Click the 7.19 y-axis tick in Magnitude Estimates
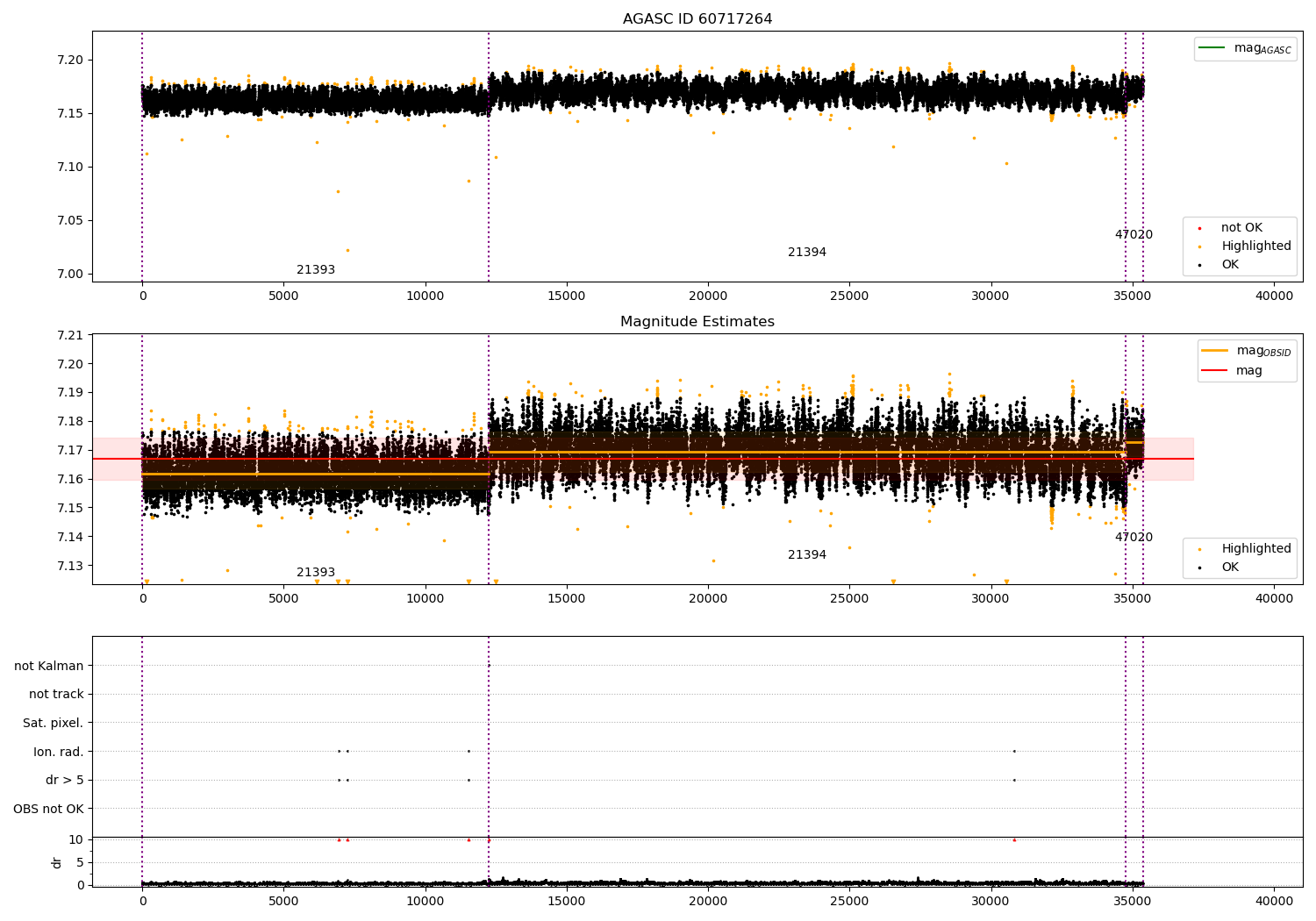This screenshot has width=1316, height=921. [71, 392]
